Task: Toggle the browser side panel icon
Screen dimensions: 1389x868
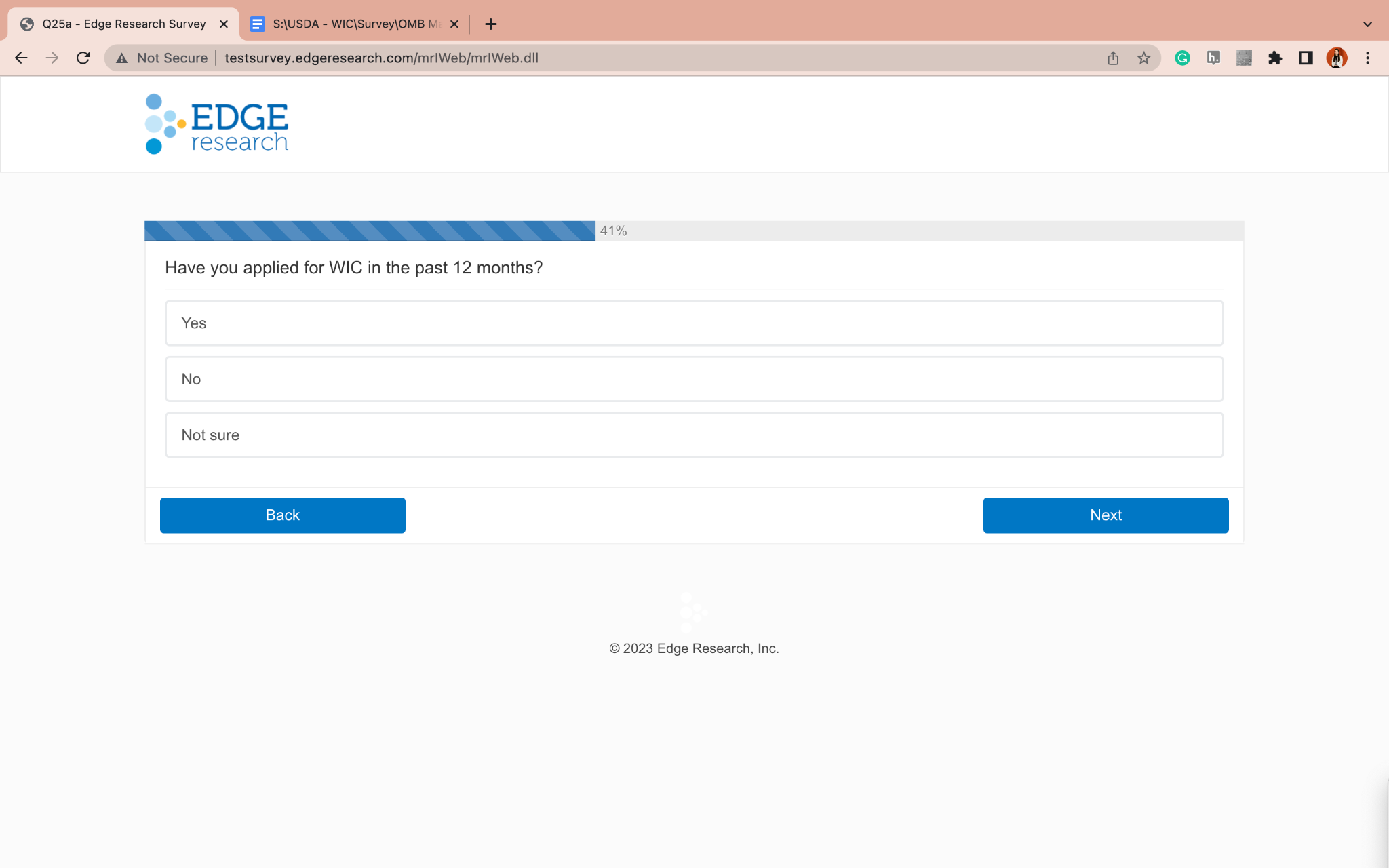Action: point(1306,58)
